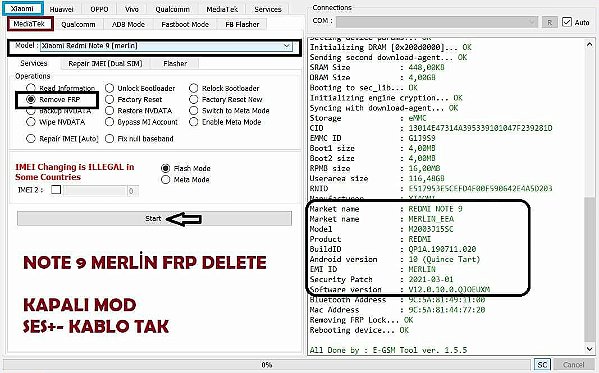Viewport: 599px width, 373px height.
Task: Select Backup NVDATA operation
Action: coord(59,111)
